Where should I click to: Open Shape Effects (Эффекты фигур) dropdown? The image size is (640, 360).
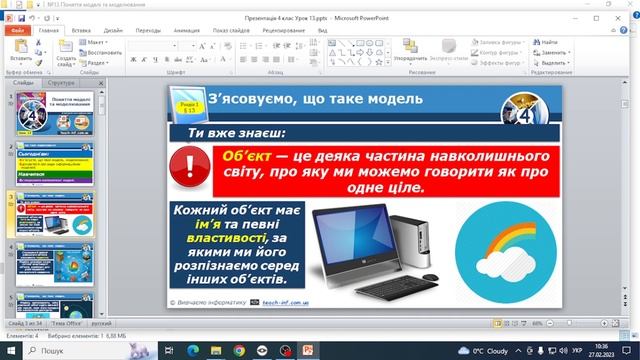(498, 63)
